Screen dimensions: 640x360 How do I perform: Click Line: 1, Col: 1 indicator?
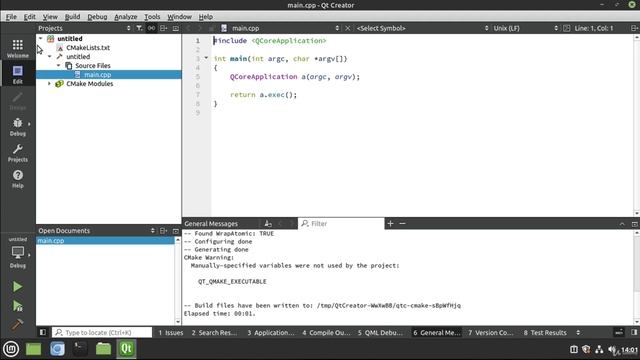pos(594,28)
